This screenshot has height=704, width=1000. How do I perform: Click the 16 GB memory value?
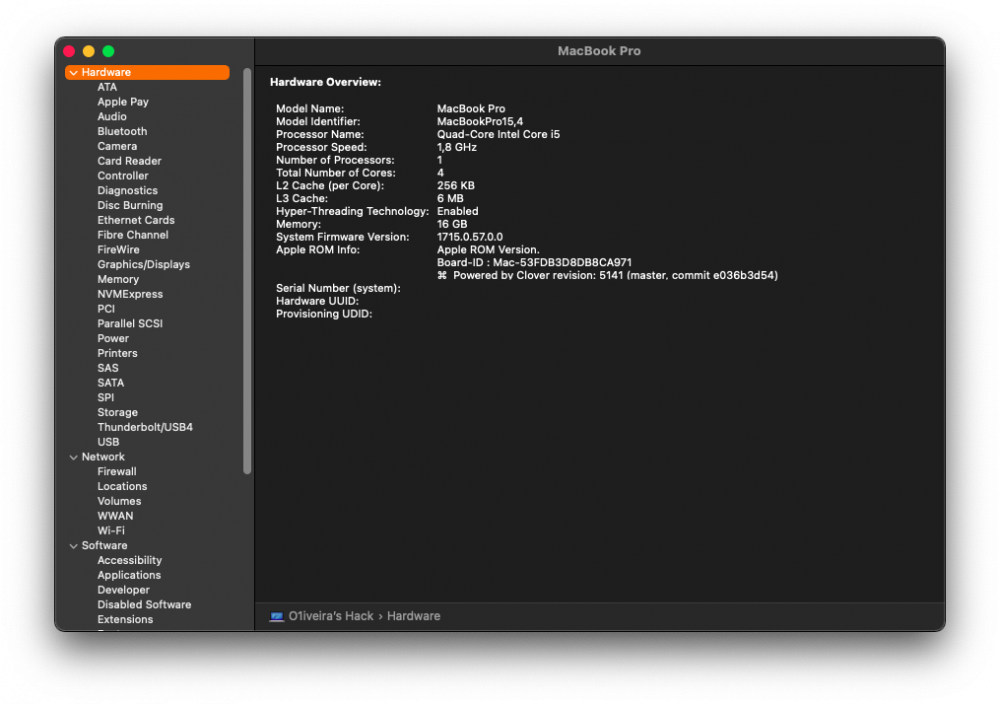452,224
